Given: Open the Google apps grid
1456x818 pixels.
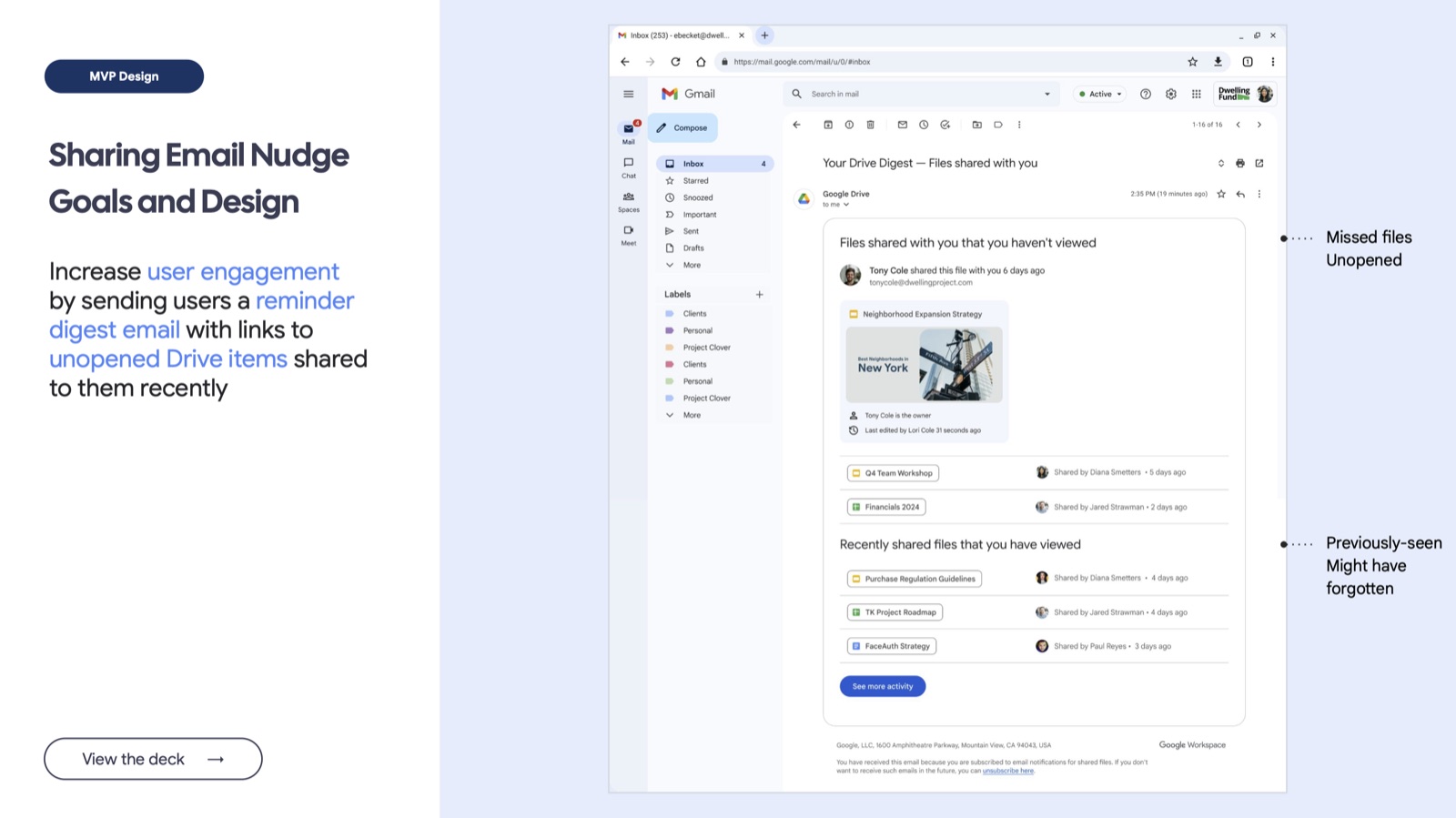Looking at the screenshot, I should click(x=1197, y=94).
